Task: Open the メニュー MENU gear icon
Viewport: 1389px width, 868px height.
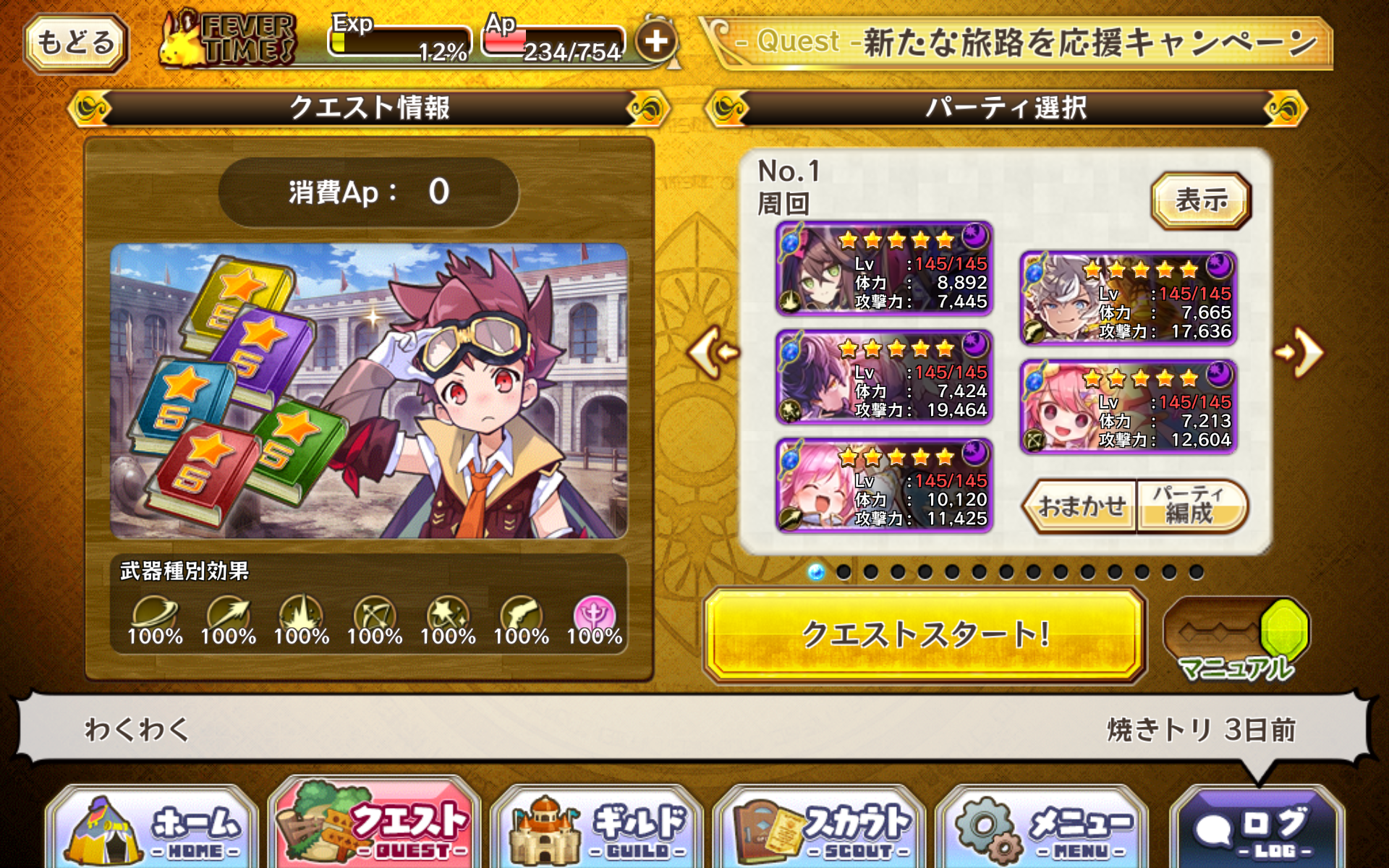Action: pyautogui.click(x=1040, y=828)
